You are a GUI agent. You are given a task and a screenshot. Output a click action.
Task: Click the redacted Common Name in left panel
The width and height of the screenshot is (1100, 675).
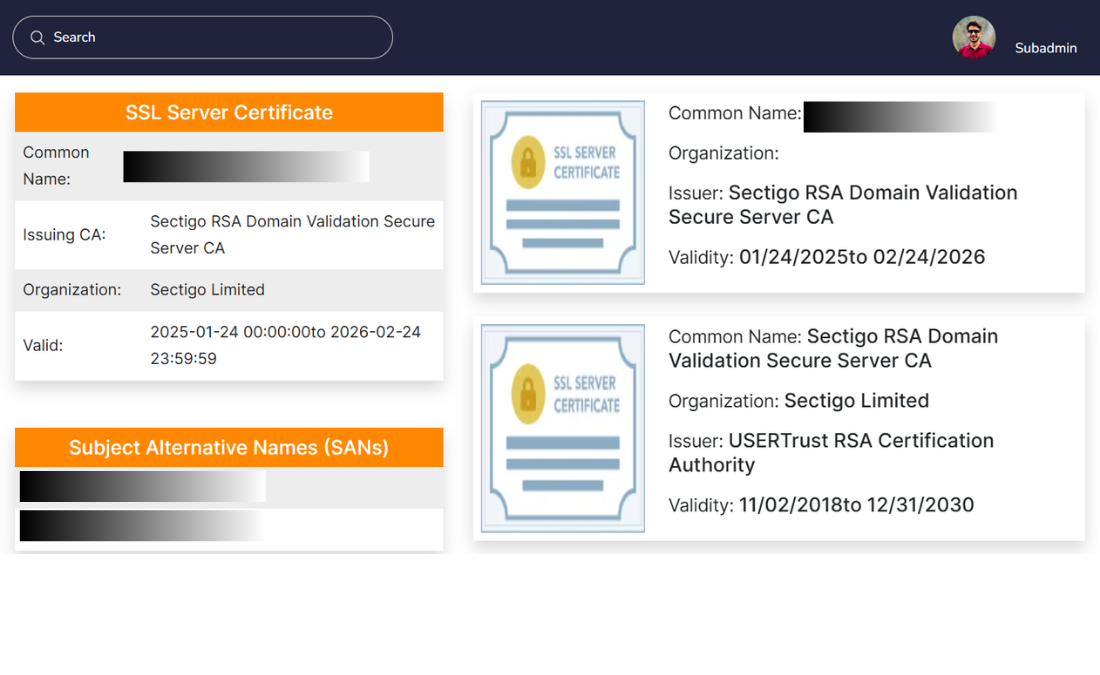(x=246, y=166)
